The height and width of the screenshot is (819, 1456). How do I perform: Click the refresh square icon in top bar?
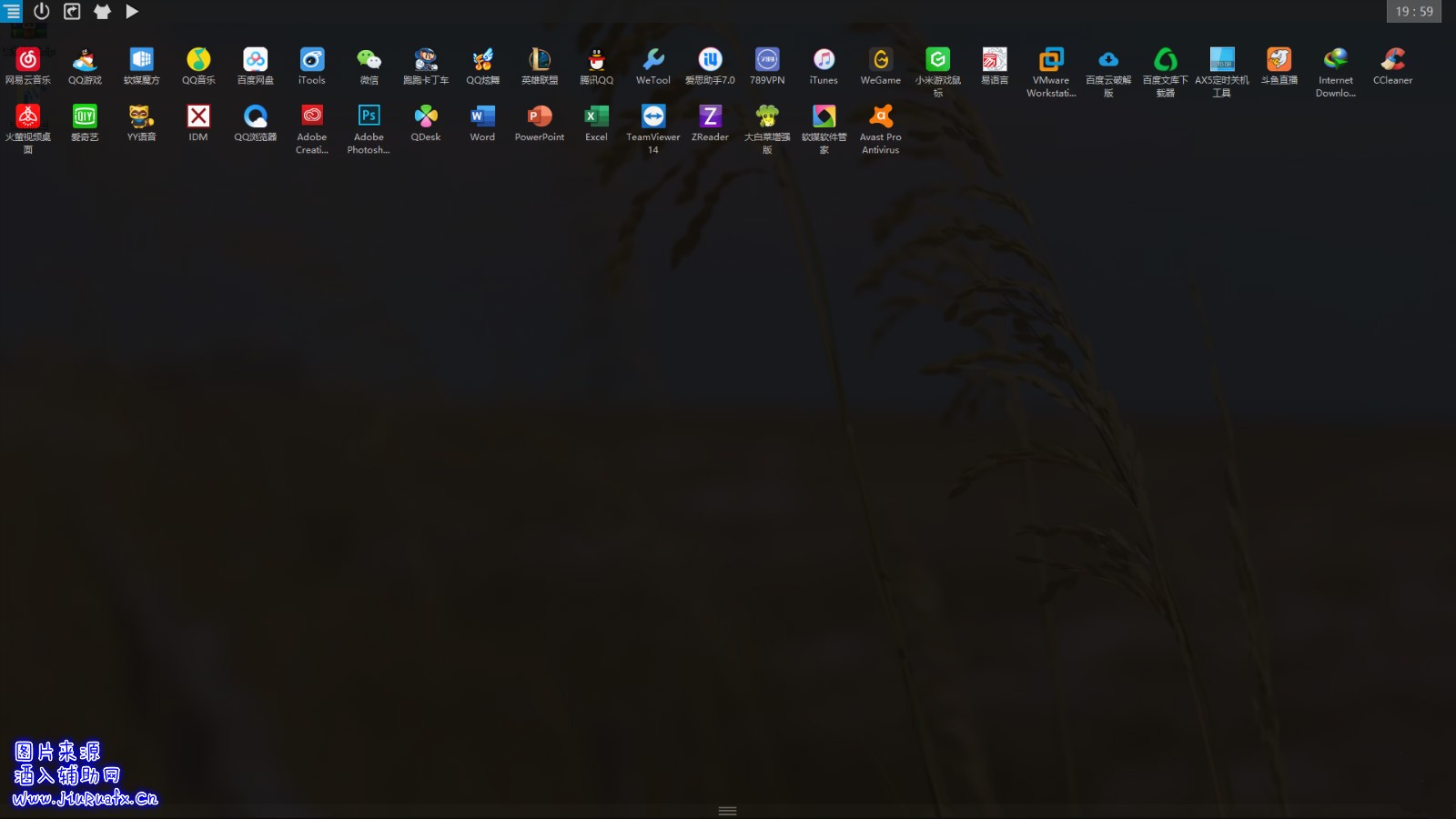pos(72,11)
